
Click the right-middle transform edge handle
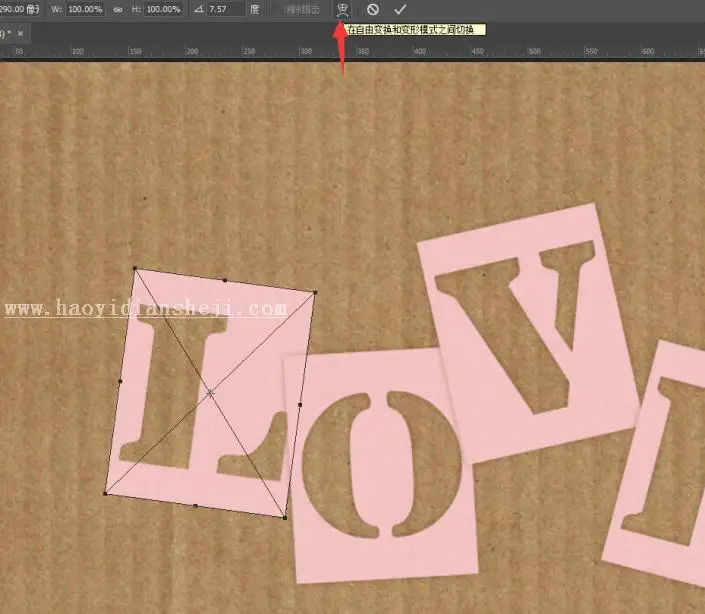300,405
